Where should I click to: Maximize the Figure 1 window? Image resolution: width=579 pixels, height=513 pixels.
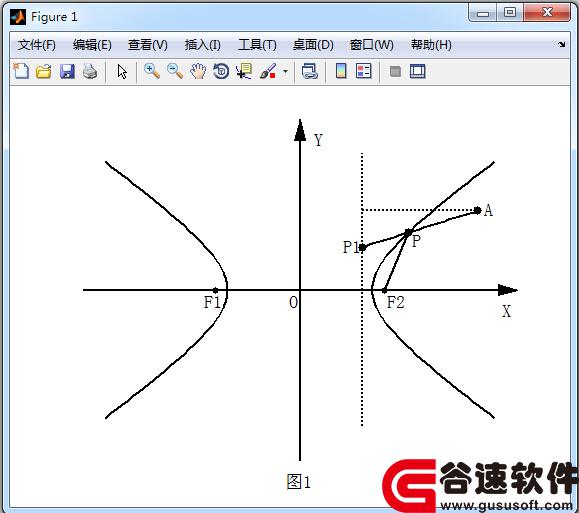tap(510, 13)
